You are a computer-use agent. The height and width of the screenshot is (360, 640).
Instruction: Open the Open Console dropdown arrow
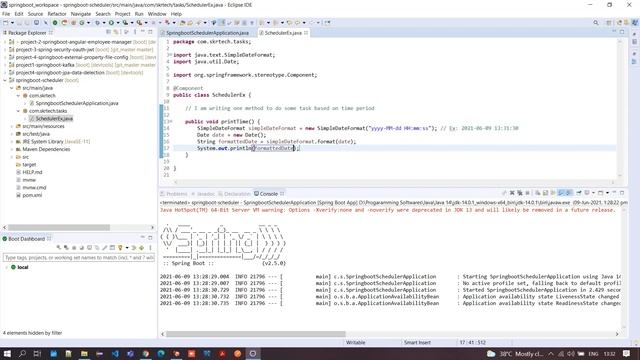tap(607, 193)
